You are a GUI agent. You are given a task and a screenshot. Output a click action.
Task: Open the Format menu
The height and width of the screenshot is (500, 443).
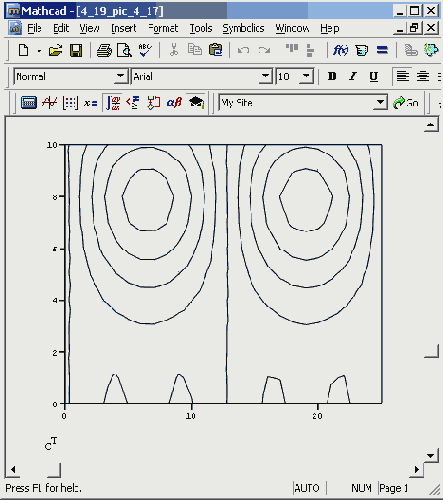pos(163,29)
